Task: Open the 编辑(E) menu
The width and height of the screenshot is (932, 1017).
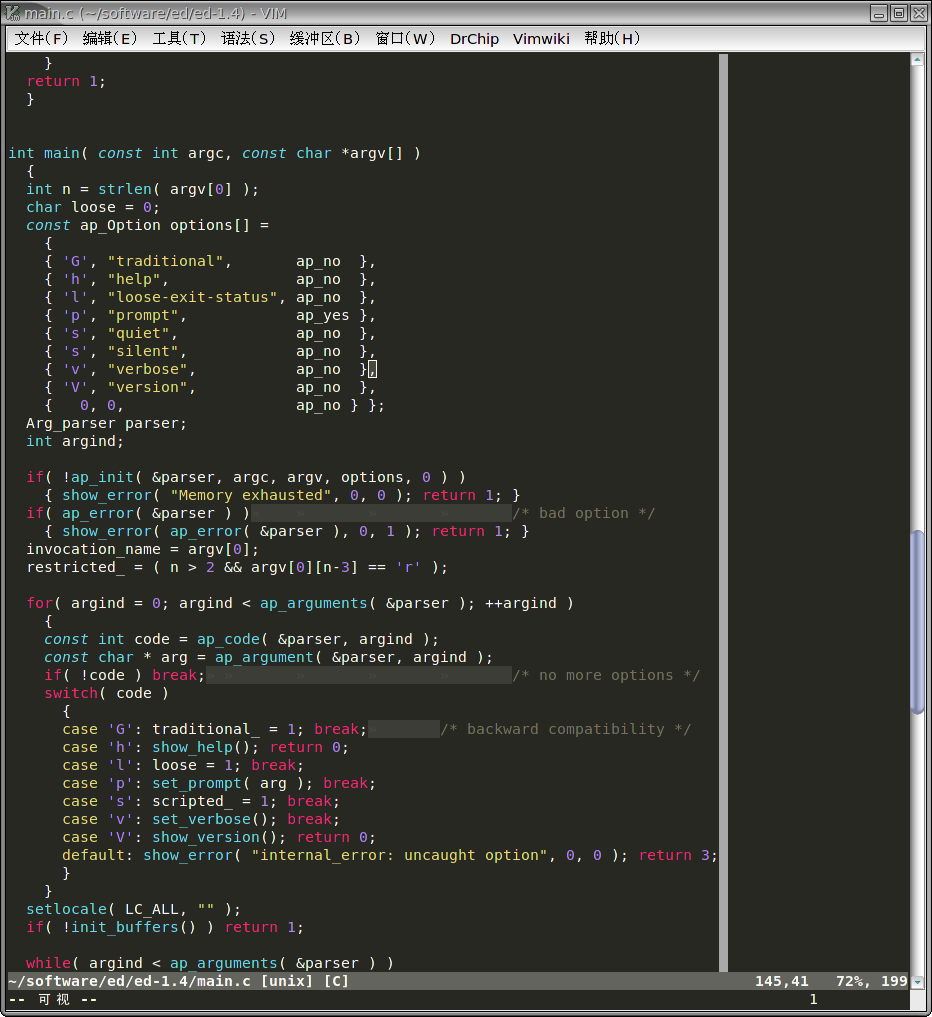Action: coord(110,39)
